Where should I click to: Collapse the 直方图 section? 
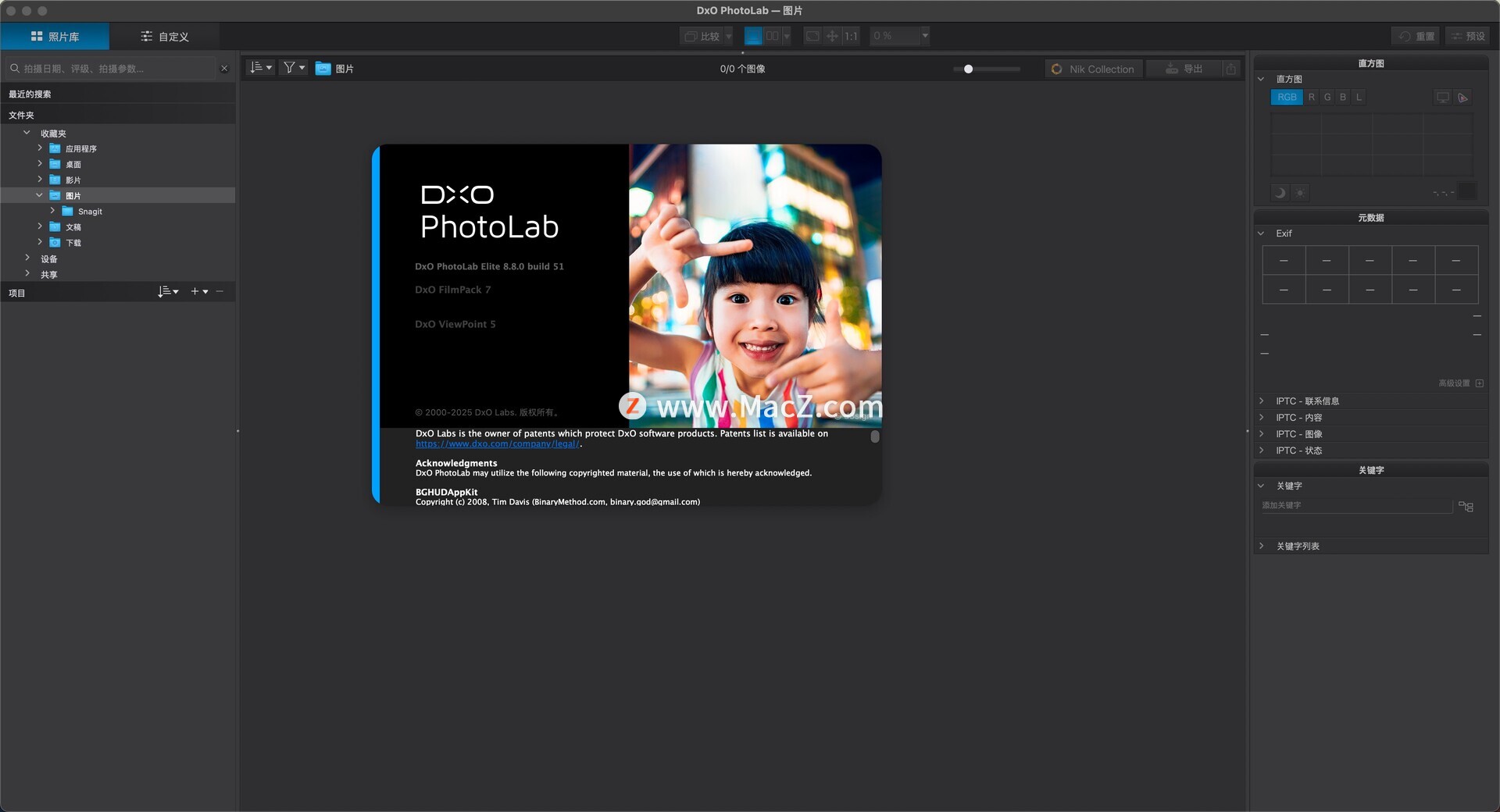[1261, 79]
